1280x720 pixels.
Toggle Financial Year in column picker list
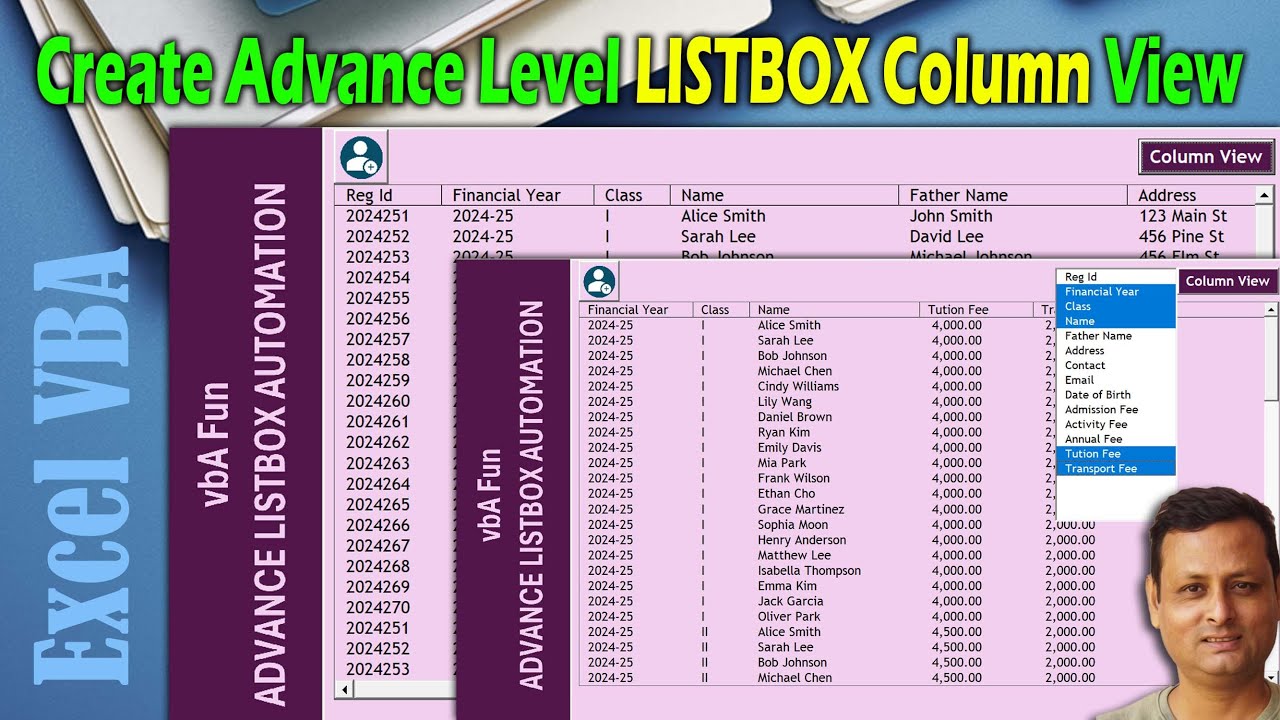pyautogui.click(x=1116, y=292)
